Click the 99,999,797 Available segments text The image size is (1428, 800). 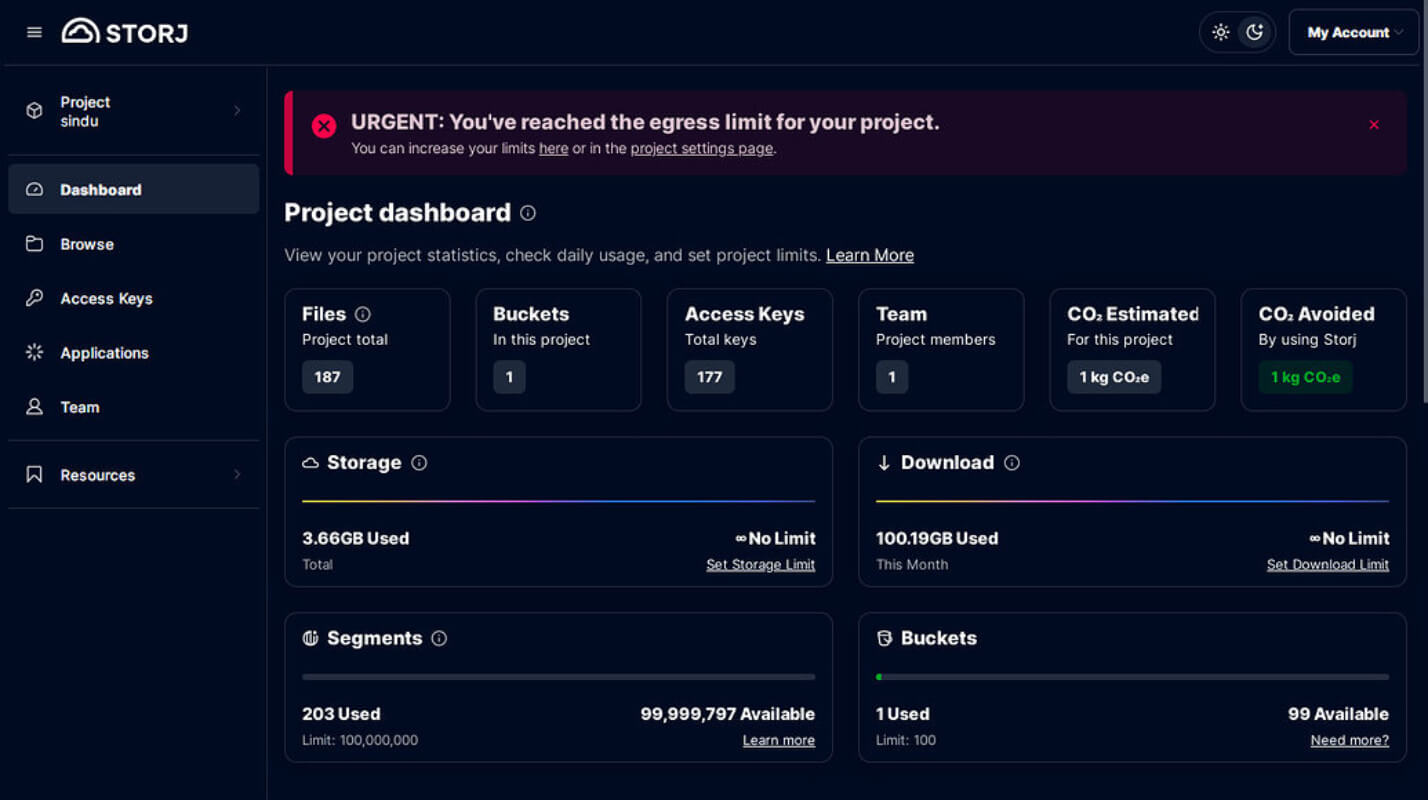click(x=727, y=714)
